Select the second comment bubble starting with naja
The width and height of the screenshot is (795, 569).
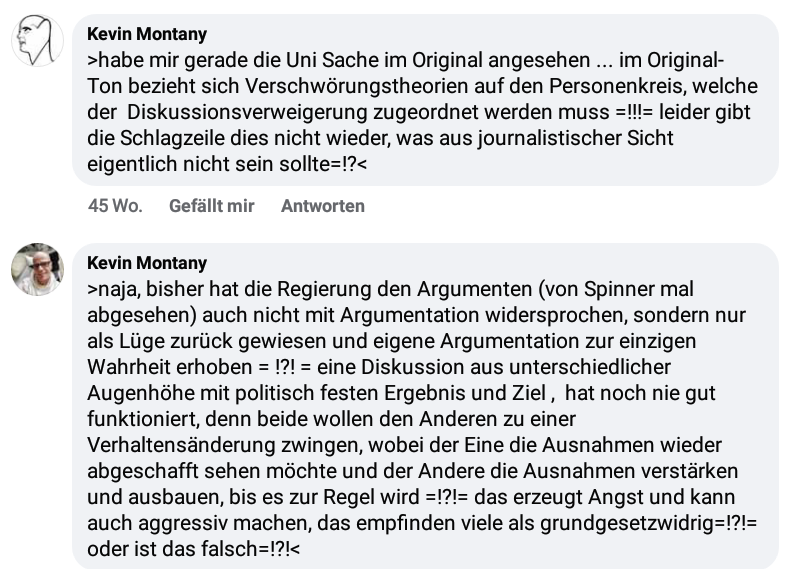(x=425, y=406)
